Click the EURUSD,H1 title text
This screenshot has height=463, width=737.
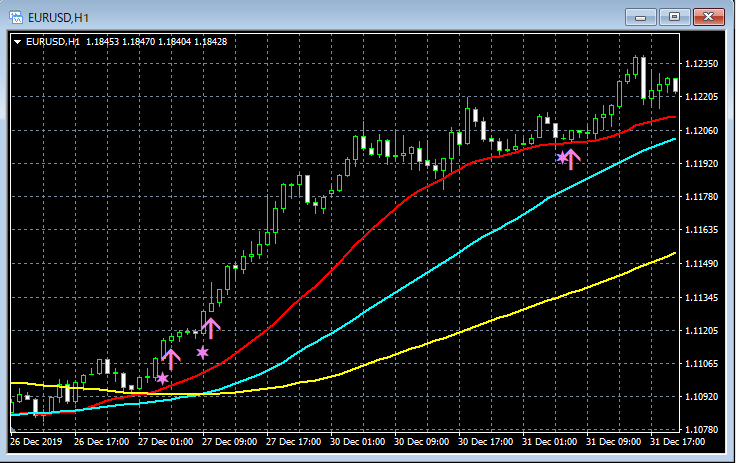point(58,18)
